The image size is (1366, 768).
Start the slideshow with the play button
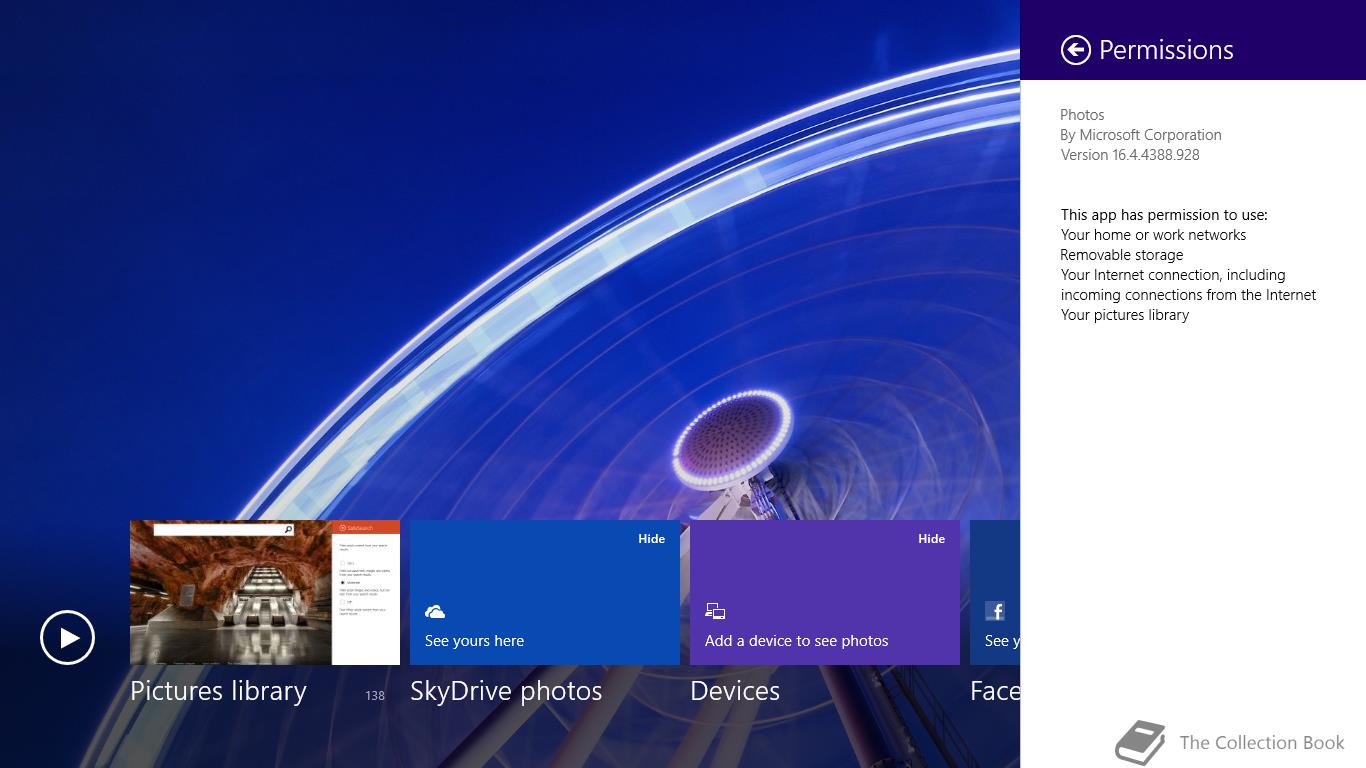(x=67, y=638)
